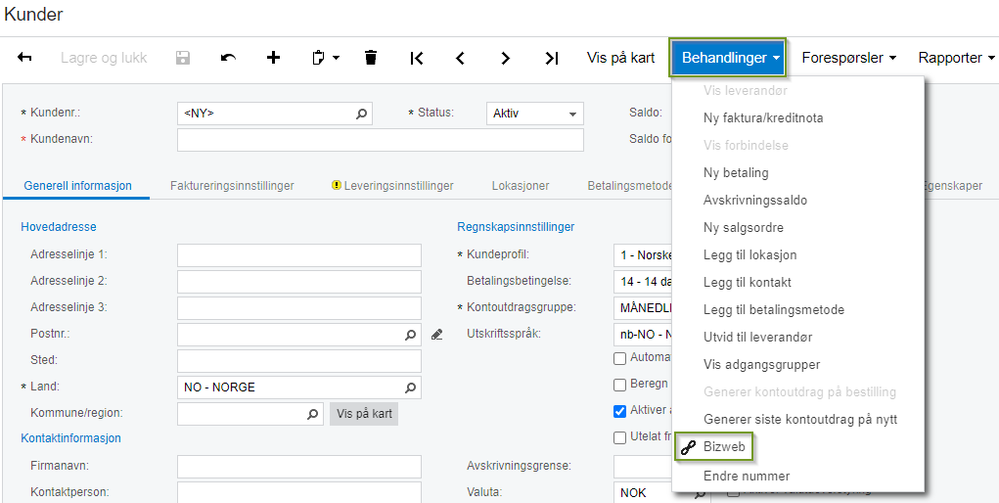Select Ny betaling menu item
Viewport: 999px width, 503px height.
[x=736, y=173]
